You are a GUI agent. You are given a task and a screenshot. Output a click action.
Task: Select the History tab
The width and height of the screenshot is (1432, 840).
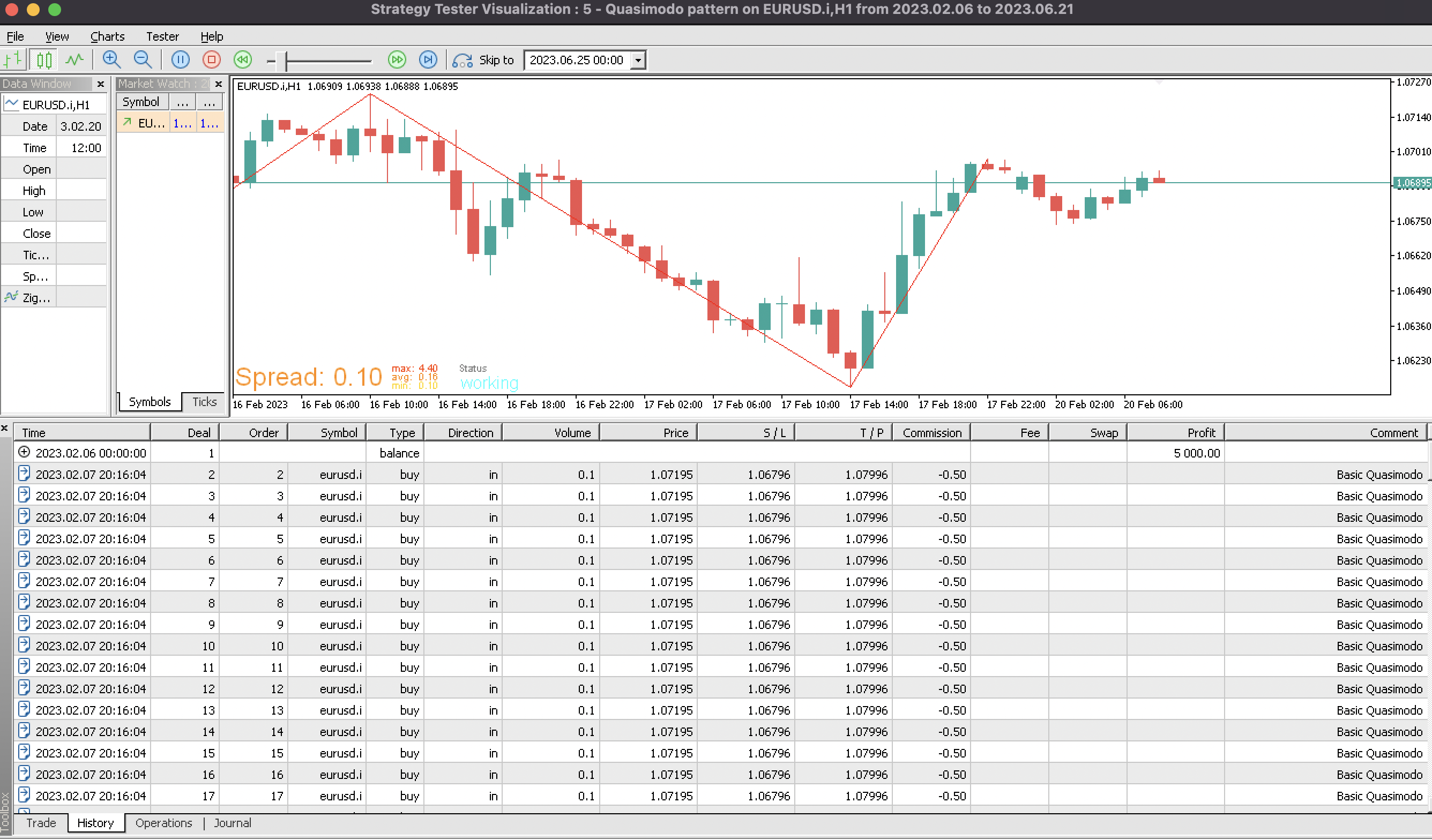(95, 823)
